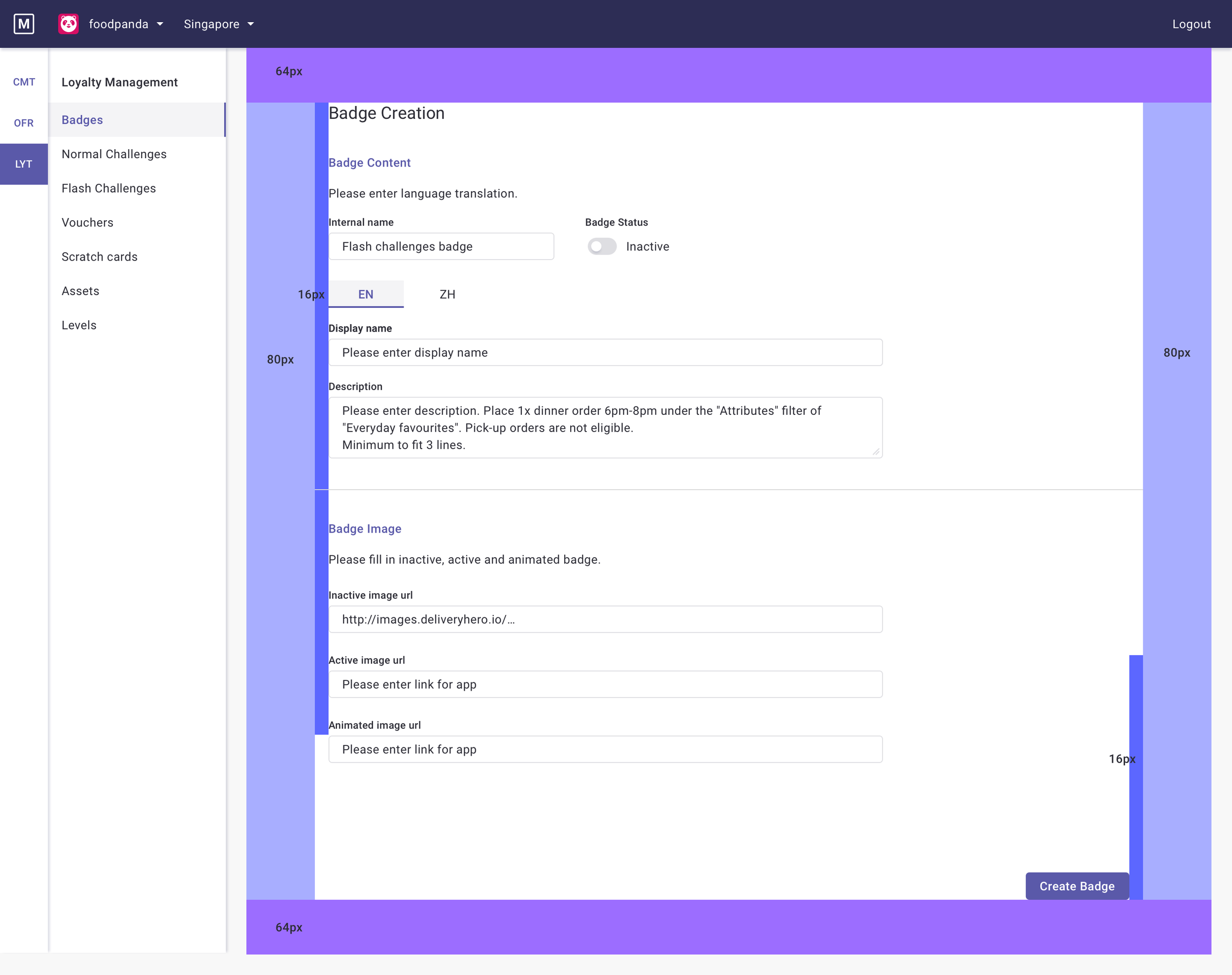Go to Vouchers page

[x=87, y=223]
